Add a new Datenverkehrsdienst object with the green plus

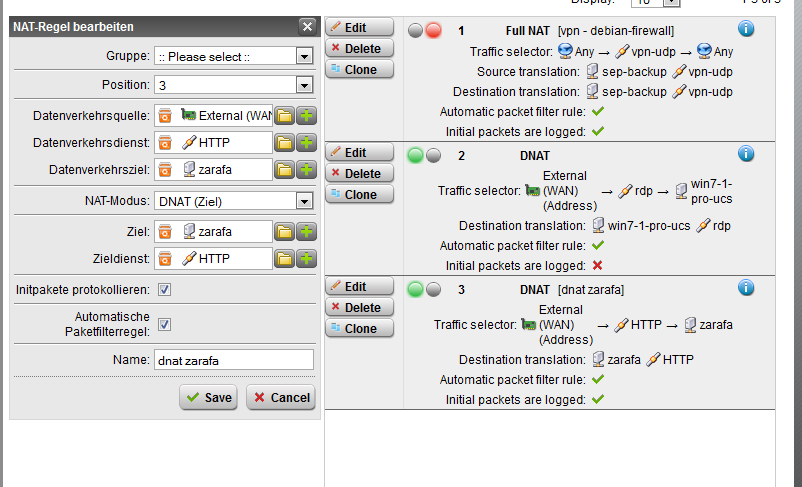click(x=306, y=143)
